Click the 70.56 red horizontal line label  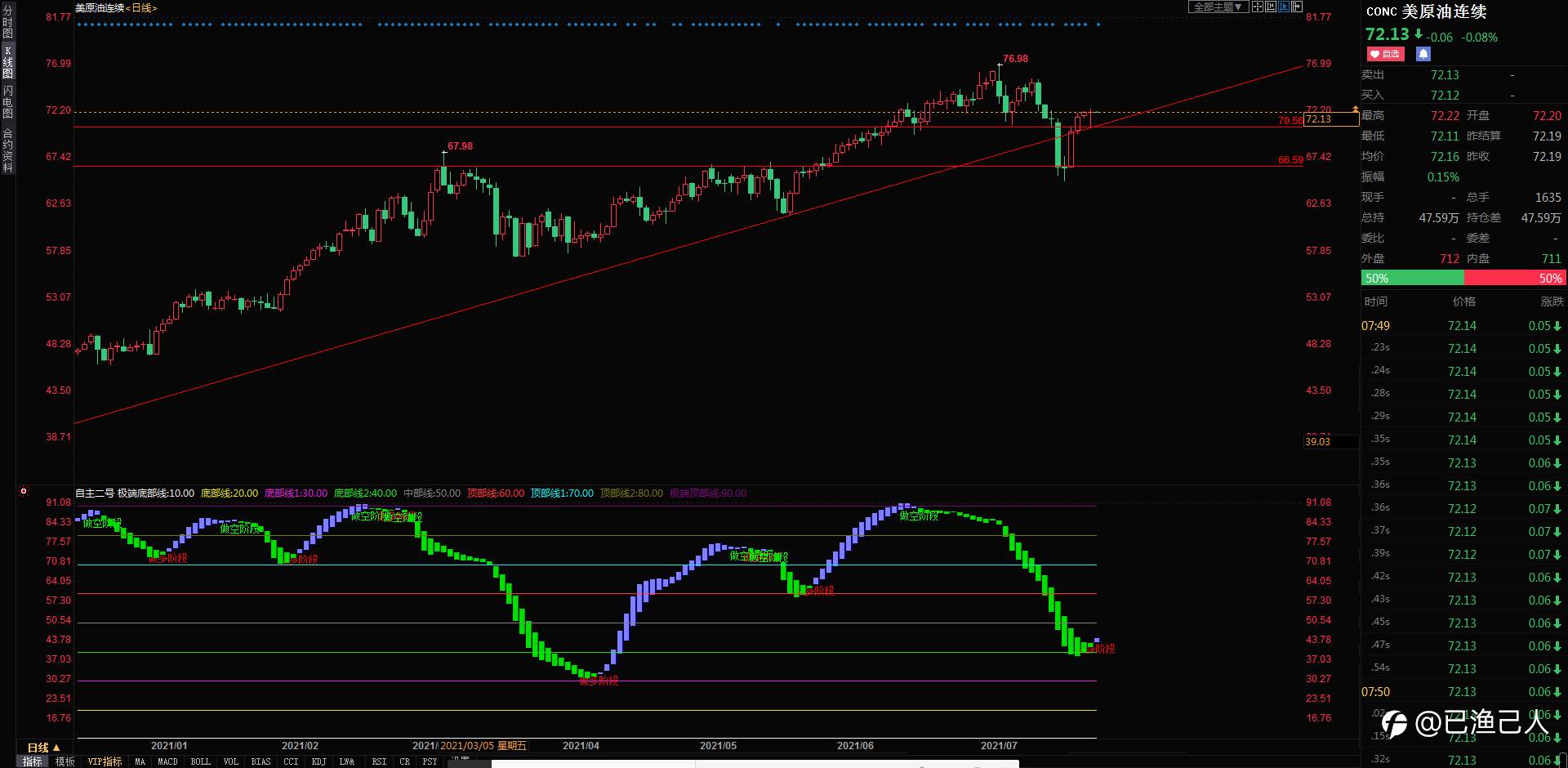pos(1290,121)
